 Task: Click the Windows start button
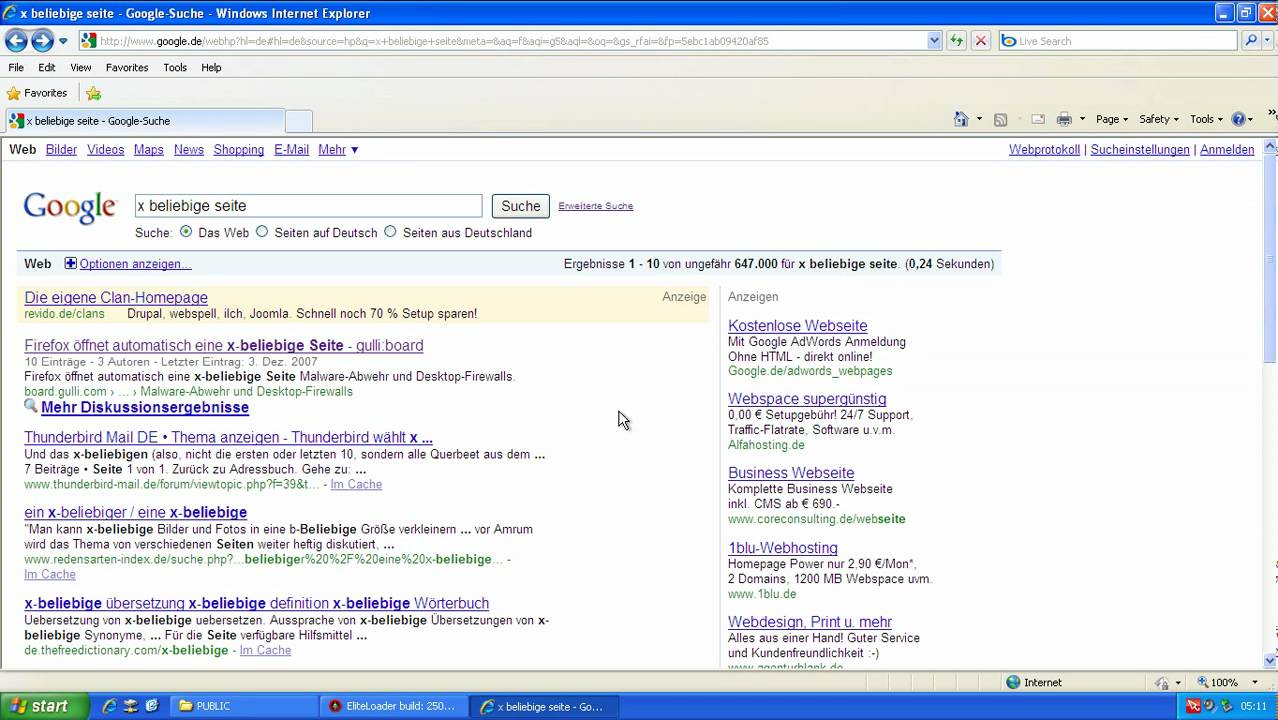(x=44, y=706)
